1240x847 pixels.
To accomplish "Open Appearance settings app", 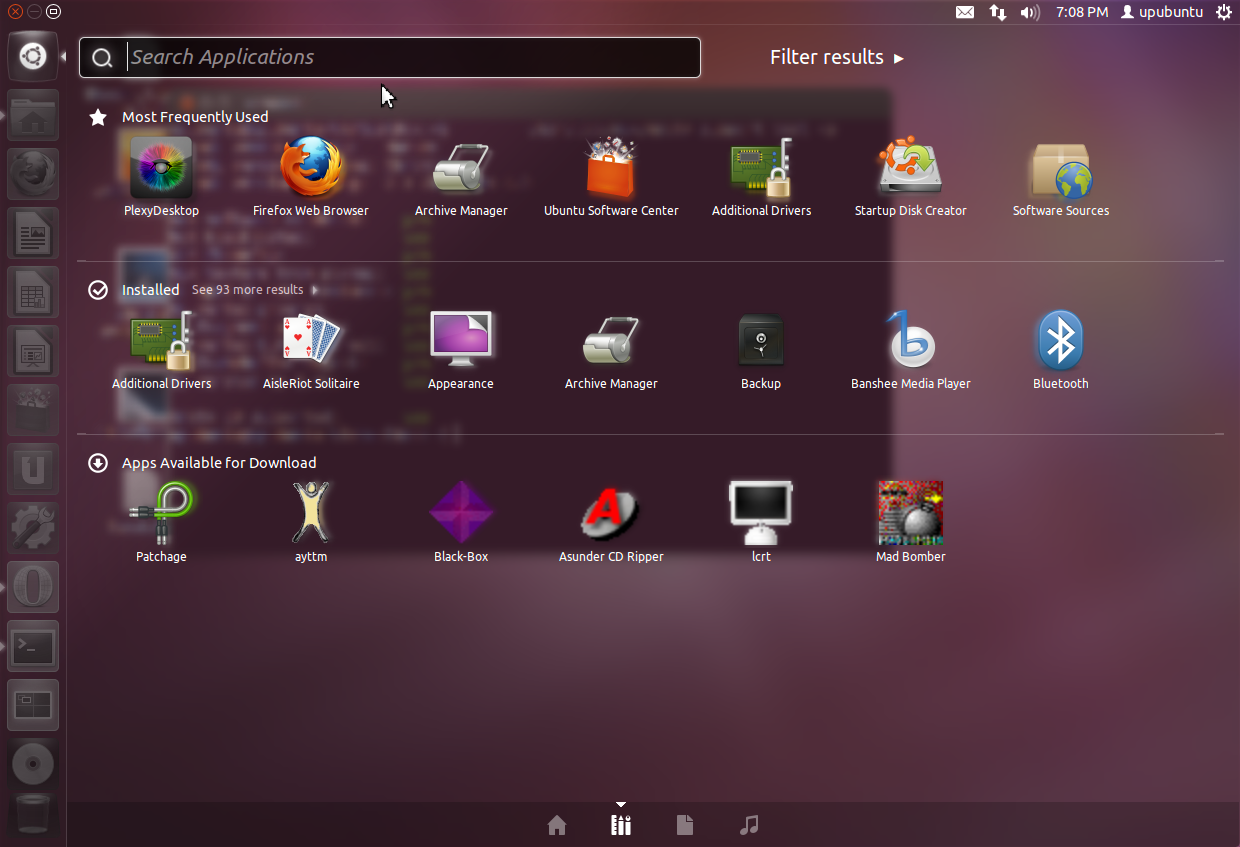I will click(x=461, y=350).
